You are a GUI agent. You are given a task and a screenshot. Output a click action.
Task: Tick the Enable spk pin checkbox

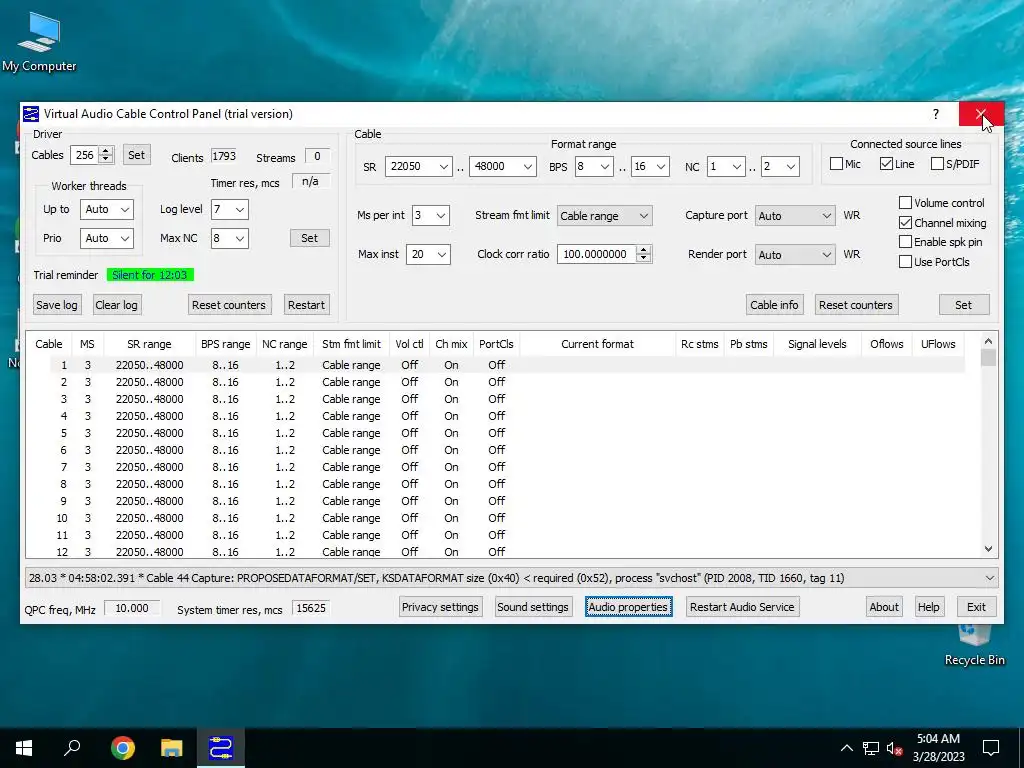(x=905, y=242)
